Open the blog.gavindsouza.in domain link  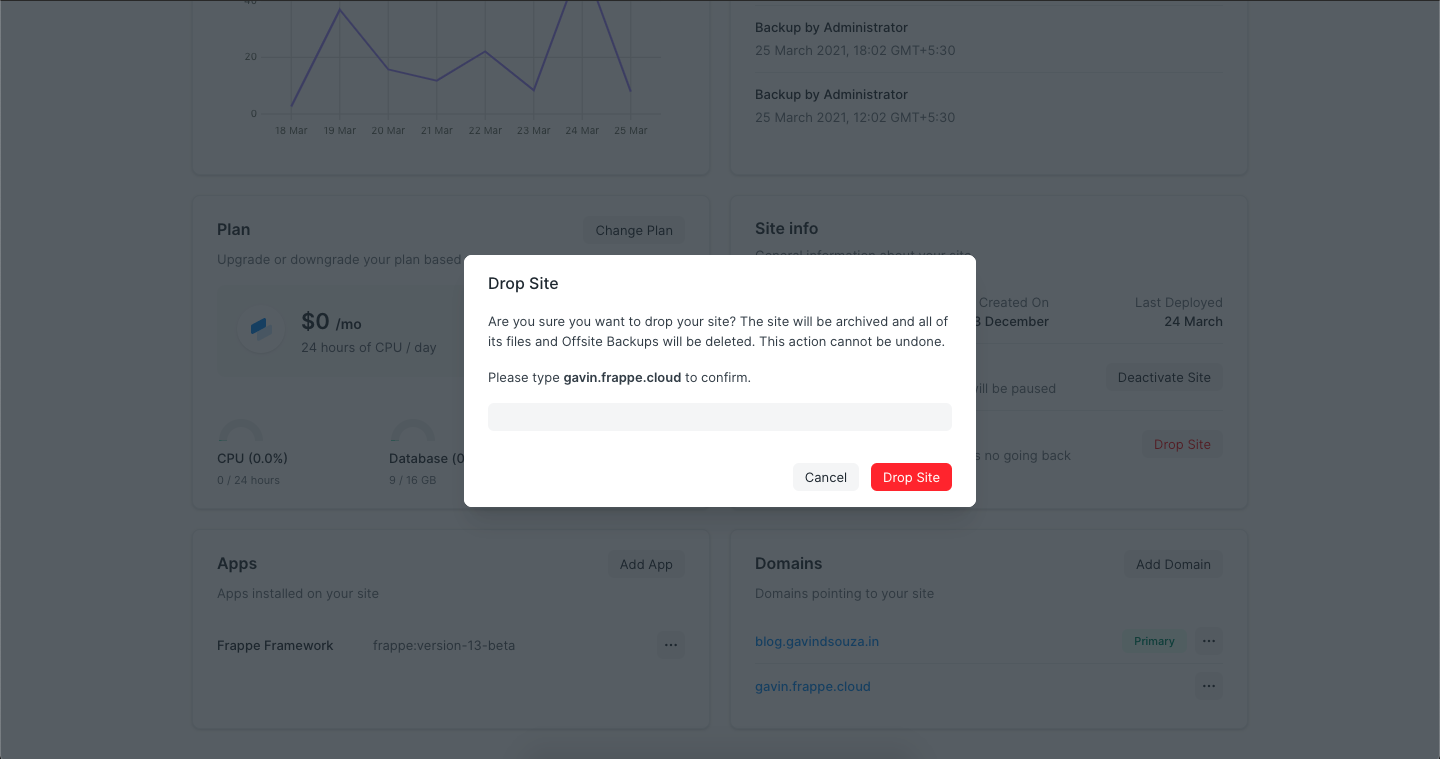point(817,641)
